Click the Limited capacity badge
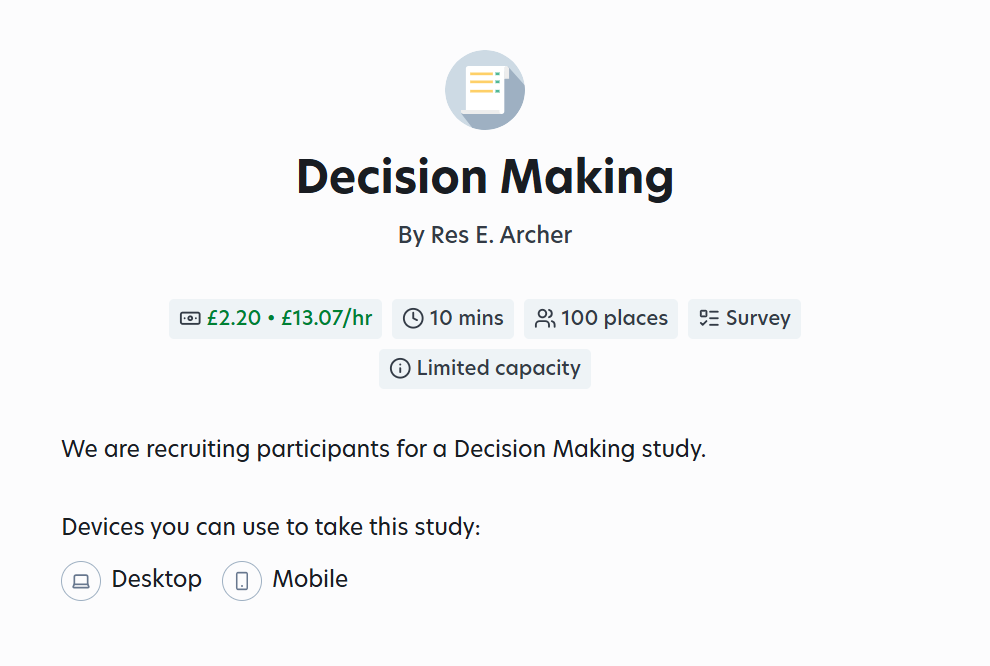This screenshot has height=666, width=990. pyautogui.click(x=485, y=369)
